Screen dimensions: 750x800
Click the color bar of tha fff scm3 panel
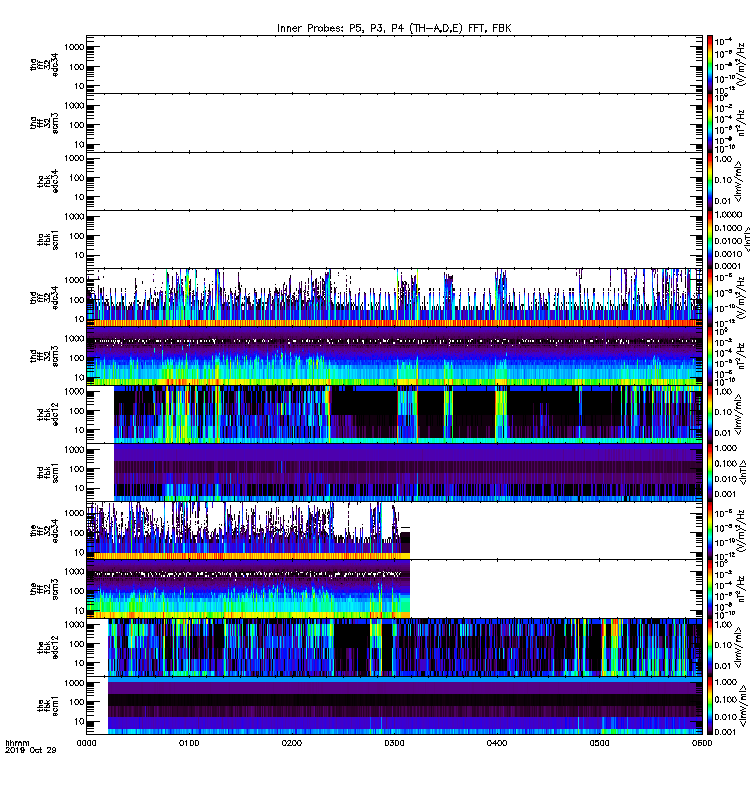[x=709, y=123]
